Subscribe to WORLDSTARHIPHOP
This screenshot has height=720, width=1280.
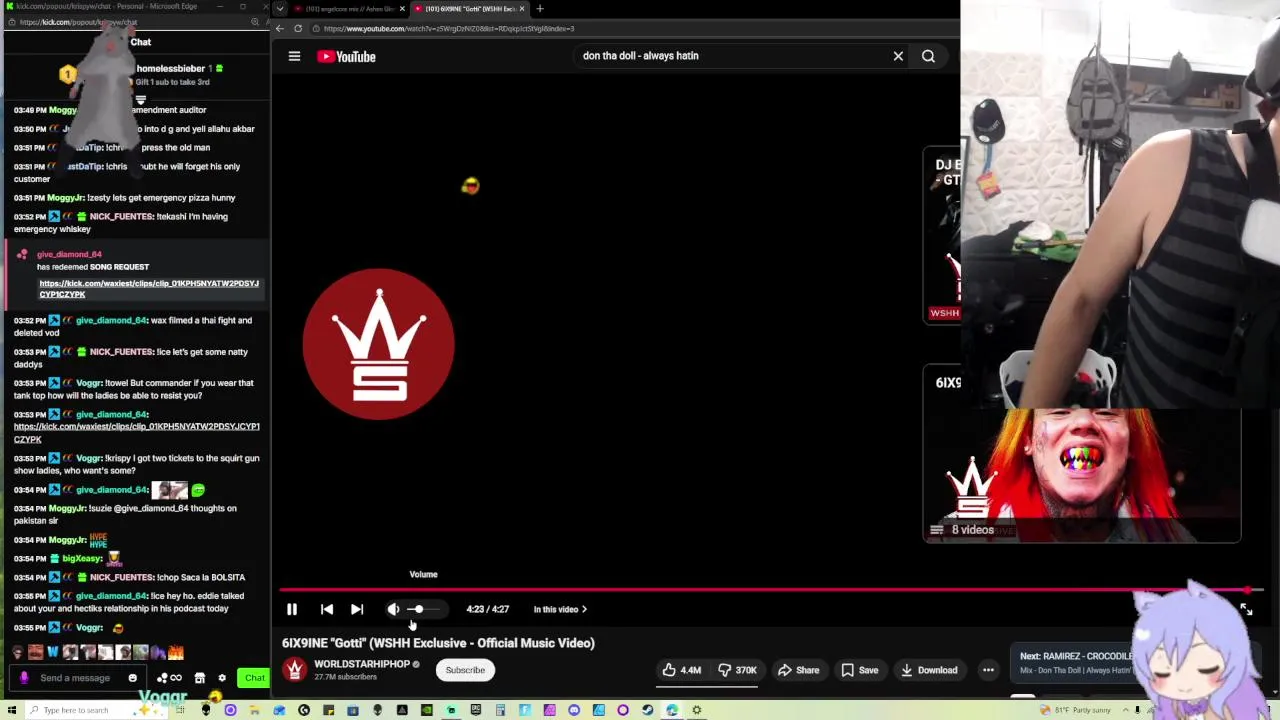[x=465, y=670]
